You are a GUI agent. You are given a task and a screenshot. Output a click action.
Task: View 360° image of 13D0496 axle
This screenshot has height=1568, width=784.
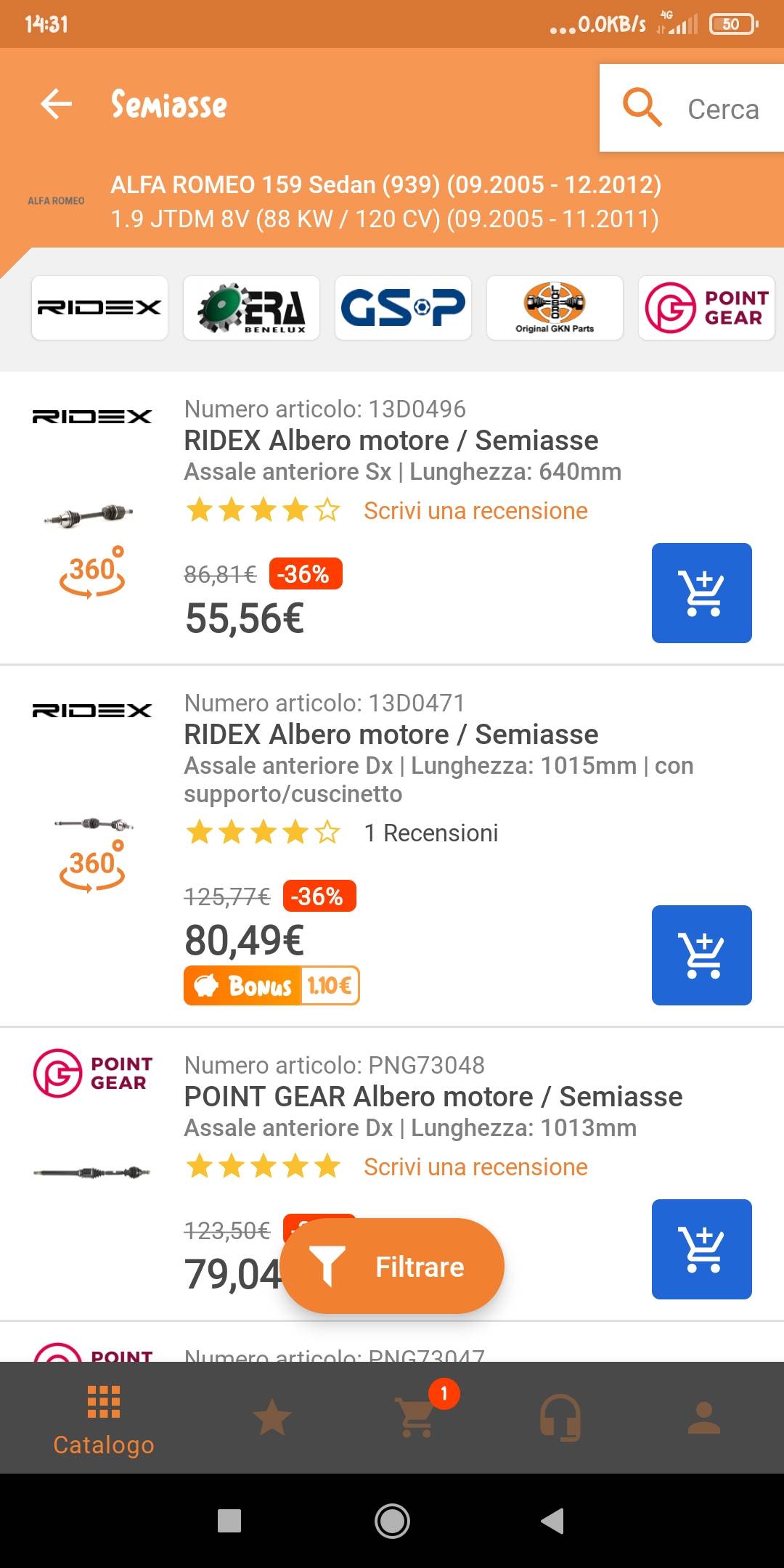92,573
